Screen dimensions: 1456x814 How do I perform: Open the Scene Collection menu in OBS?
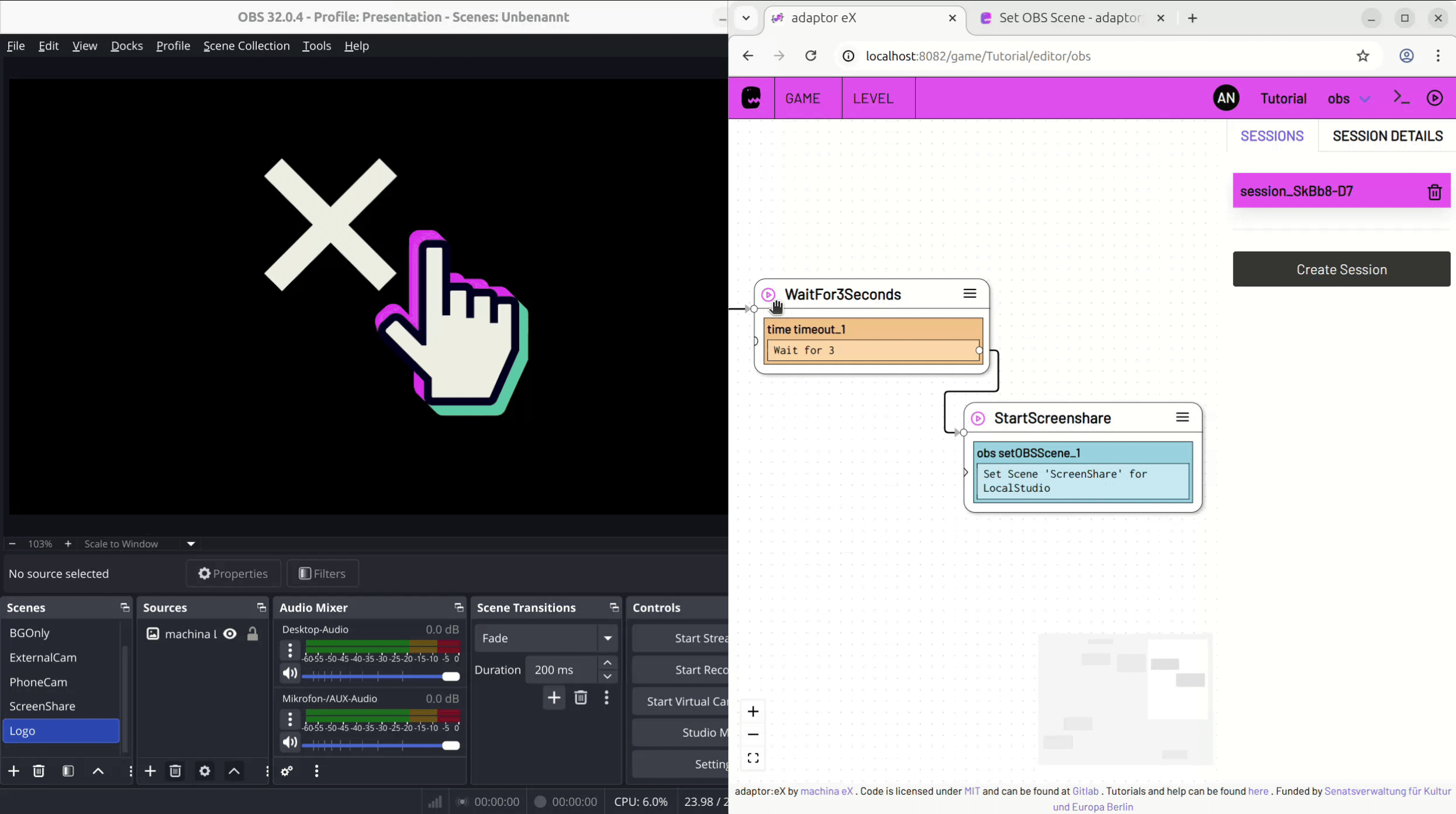[246, 46]
